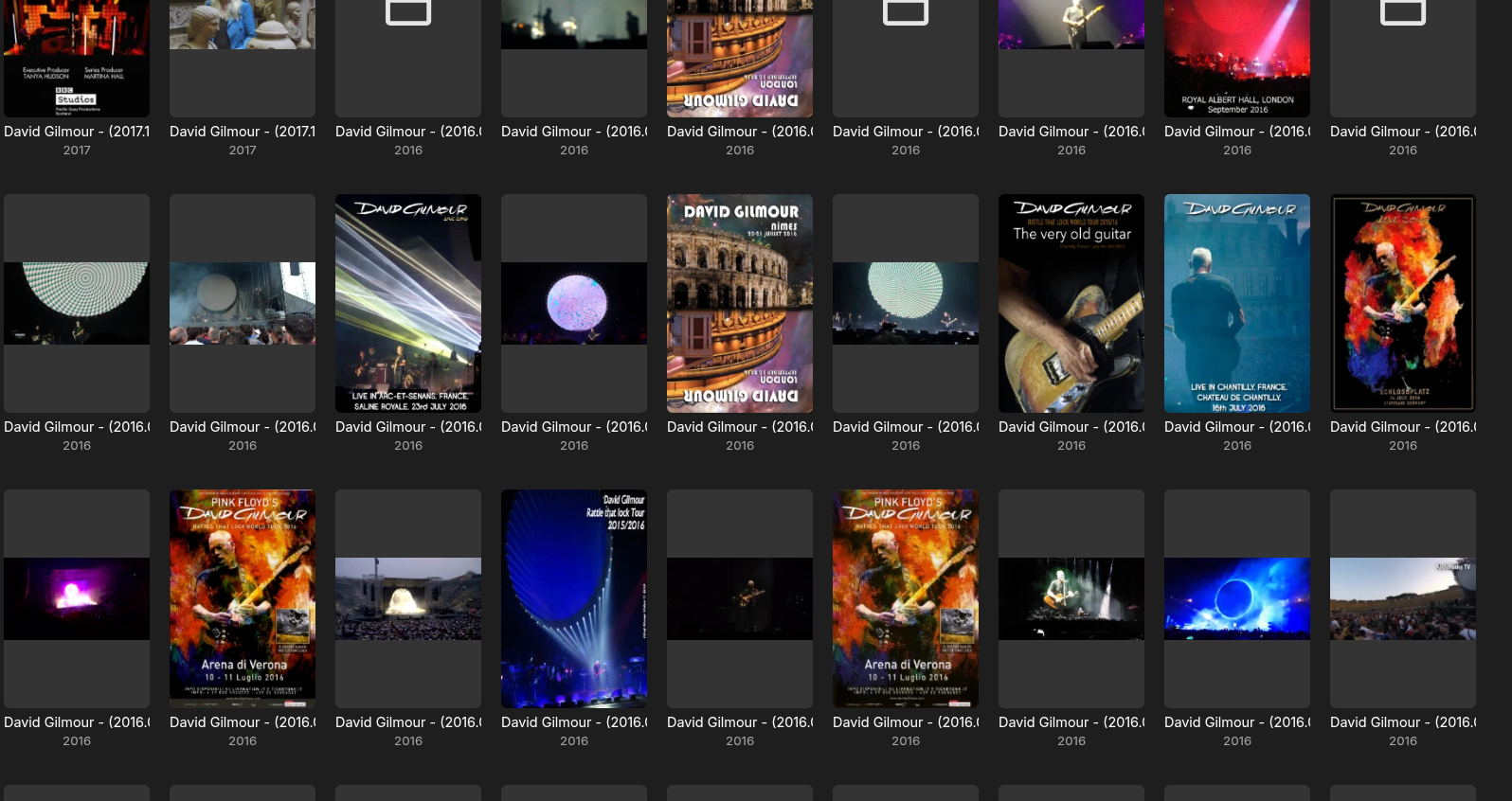Click the 2016 year under the Arc-et-Senans poster
This screenshot has height=801, width=1512.
coord(408,446)
